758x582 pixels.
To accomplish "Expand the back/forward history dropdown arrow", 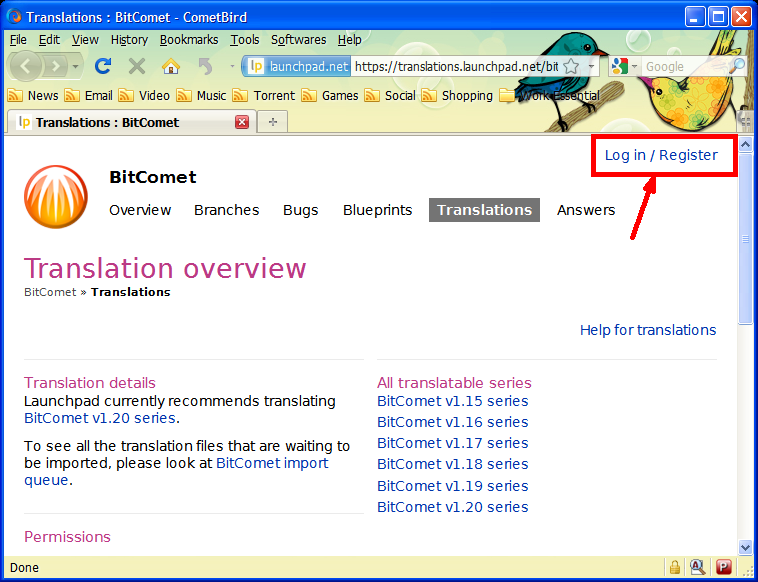I will click(76, 66).
